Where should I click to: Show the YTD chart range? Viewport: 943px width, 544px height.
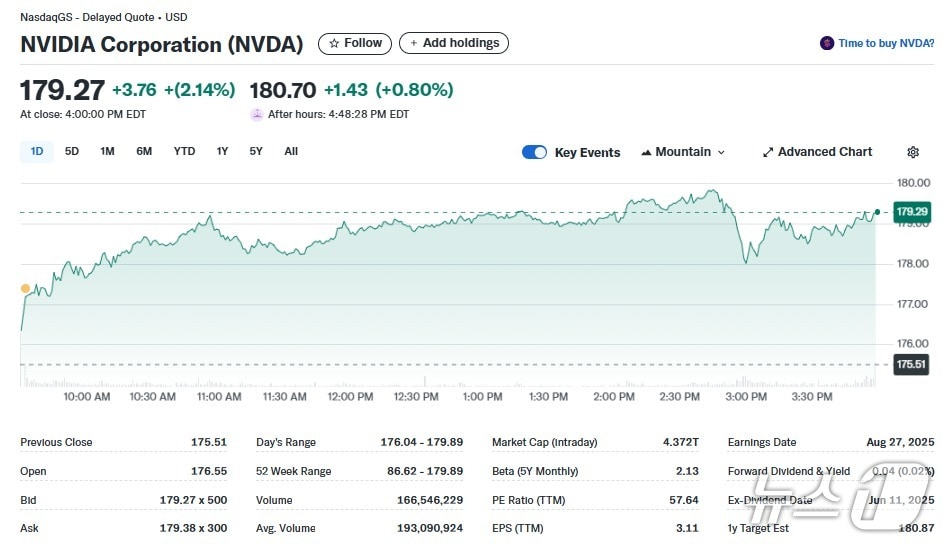(184, 151)
